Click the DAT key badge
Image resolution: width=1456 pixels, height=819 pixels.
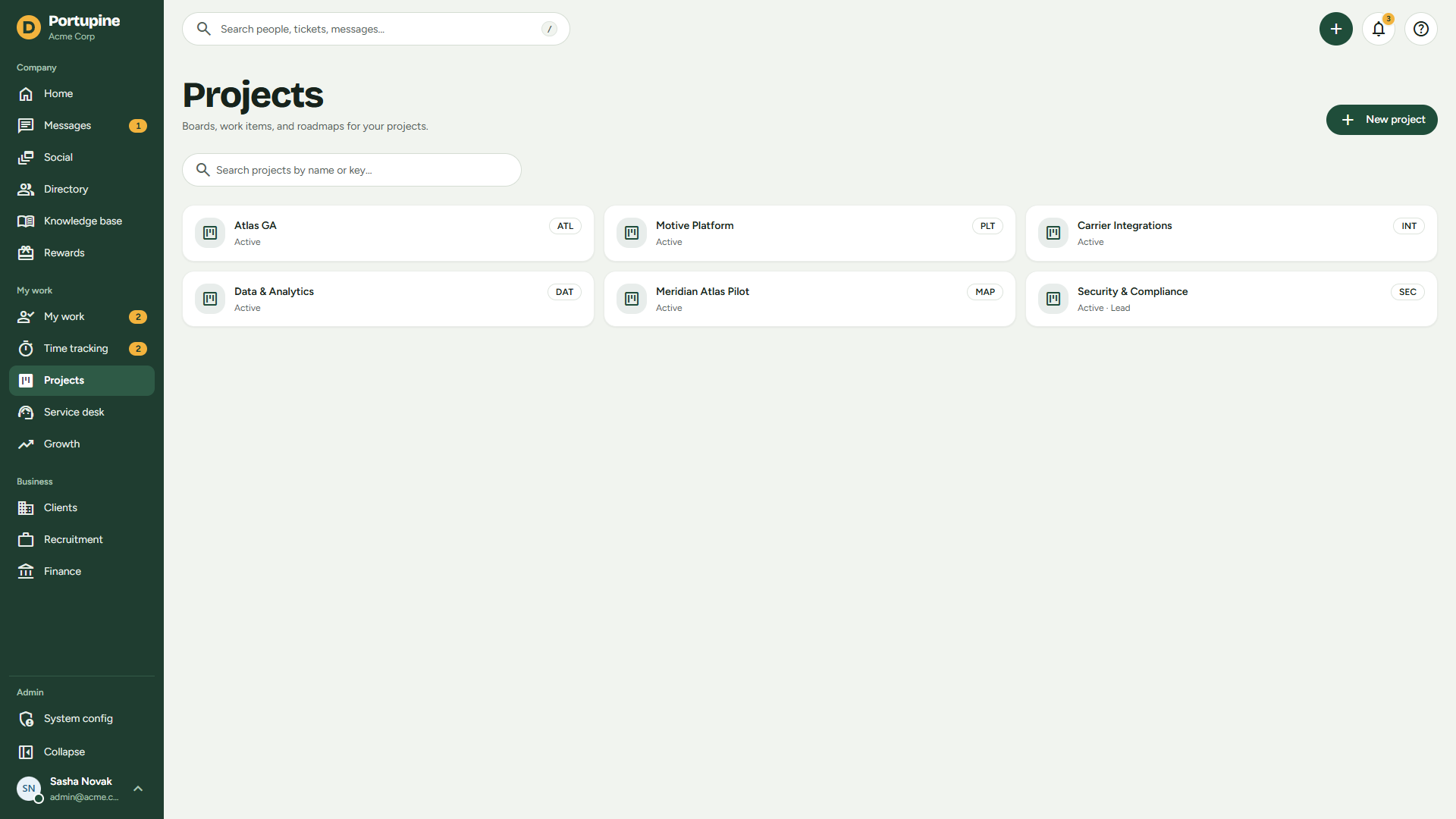point(564,292)
